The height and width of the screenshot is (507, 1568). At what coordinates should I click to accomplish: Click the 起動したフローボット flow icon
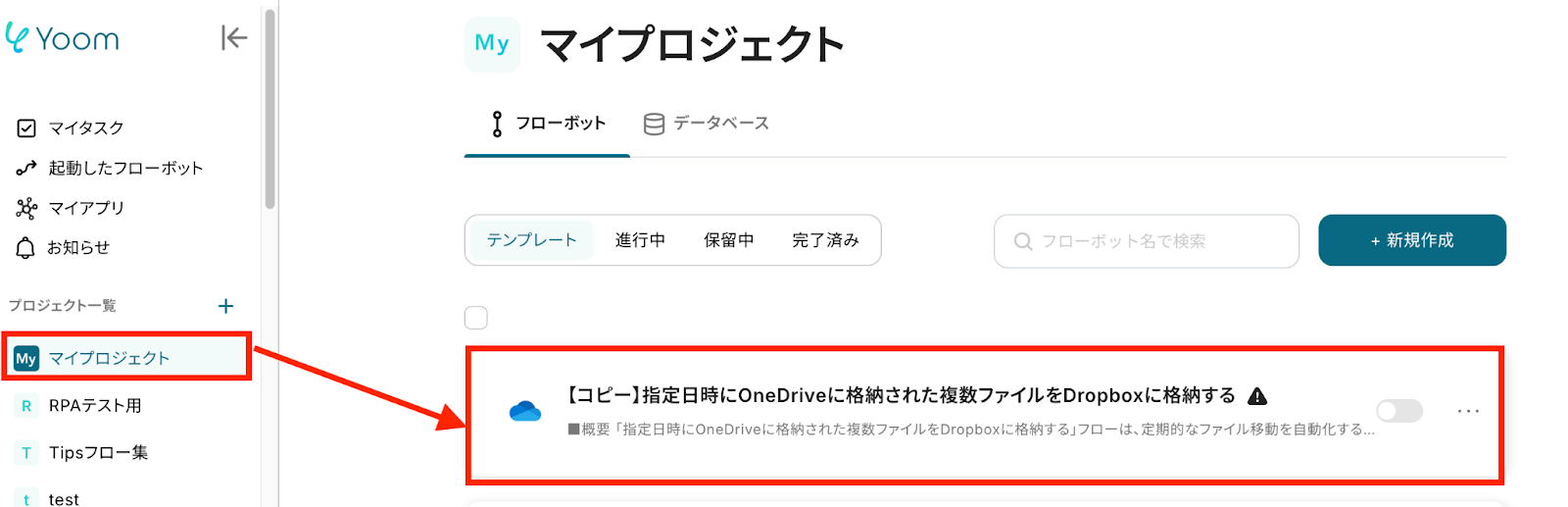pos(26,169)
